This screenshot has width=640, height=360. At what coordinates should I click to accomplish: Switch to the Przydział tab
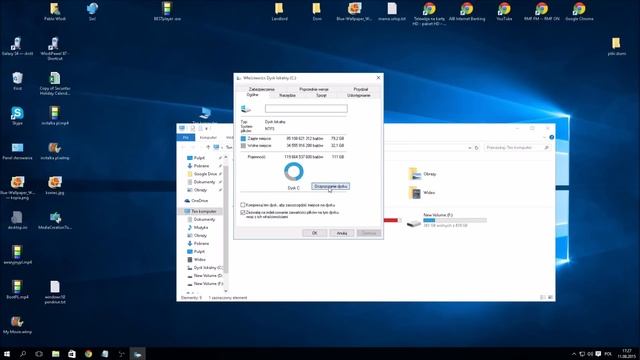361,89
